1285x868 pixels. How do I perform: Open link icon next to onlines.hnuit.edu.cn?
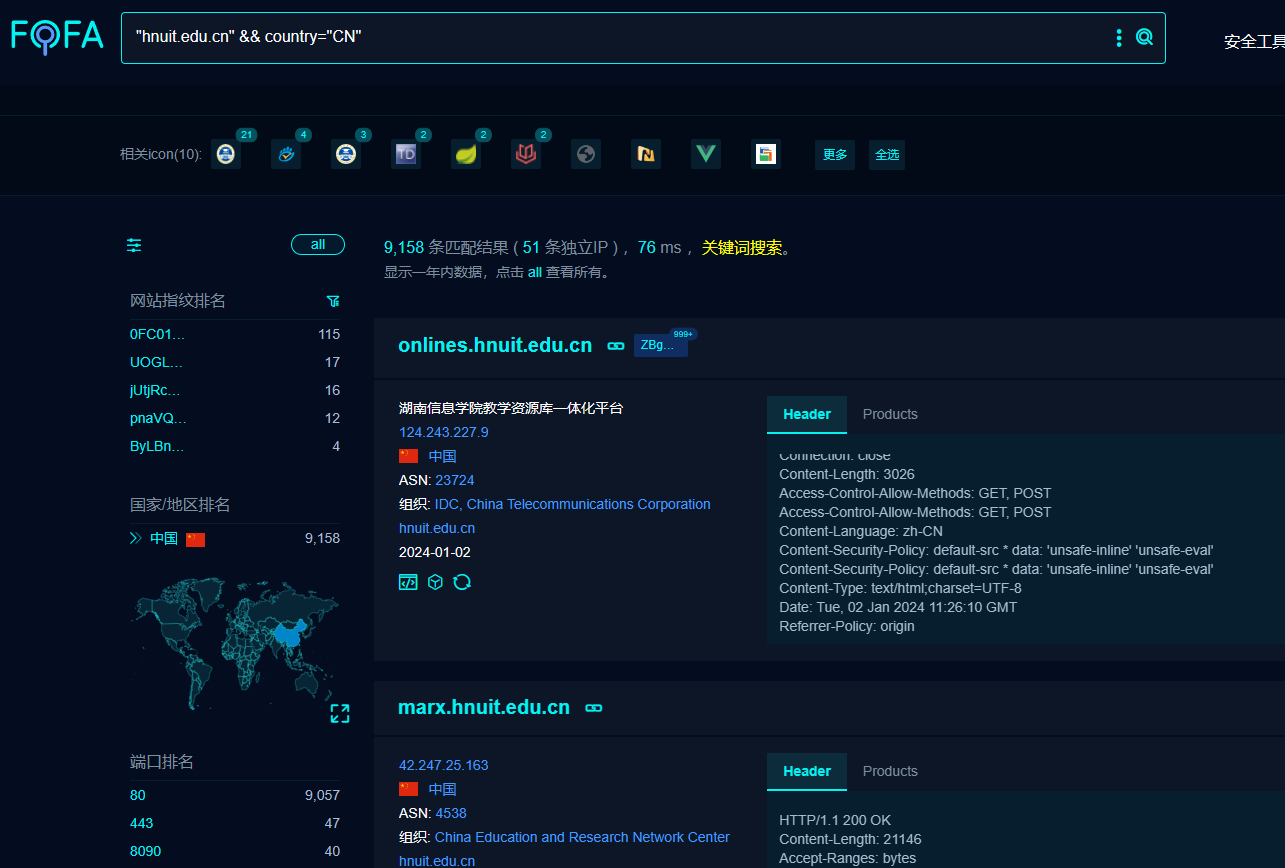coord(616,345)
